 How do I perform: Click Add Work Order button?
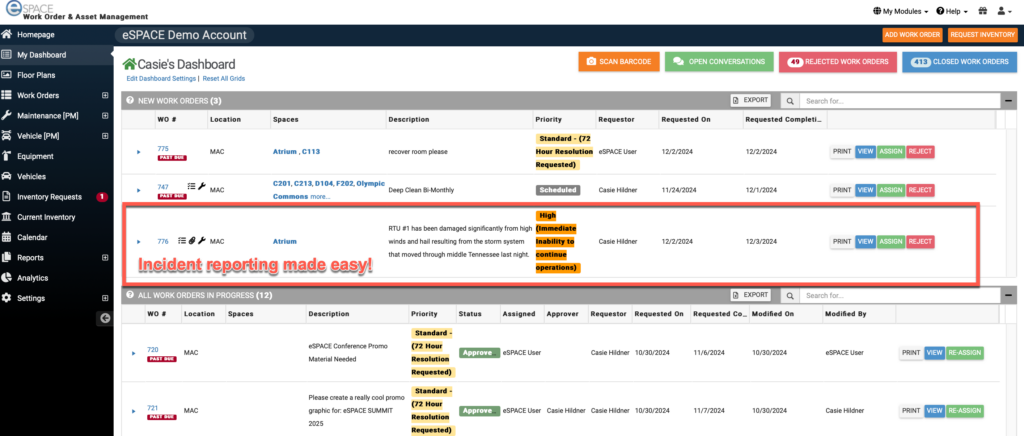click(912, 35)
